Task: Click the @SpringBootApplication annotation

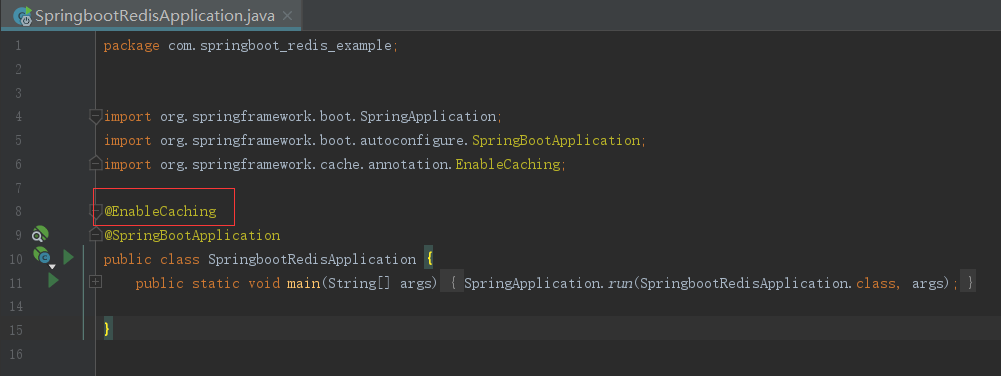Action: pyautogui.click(x=192, y=236)
